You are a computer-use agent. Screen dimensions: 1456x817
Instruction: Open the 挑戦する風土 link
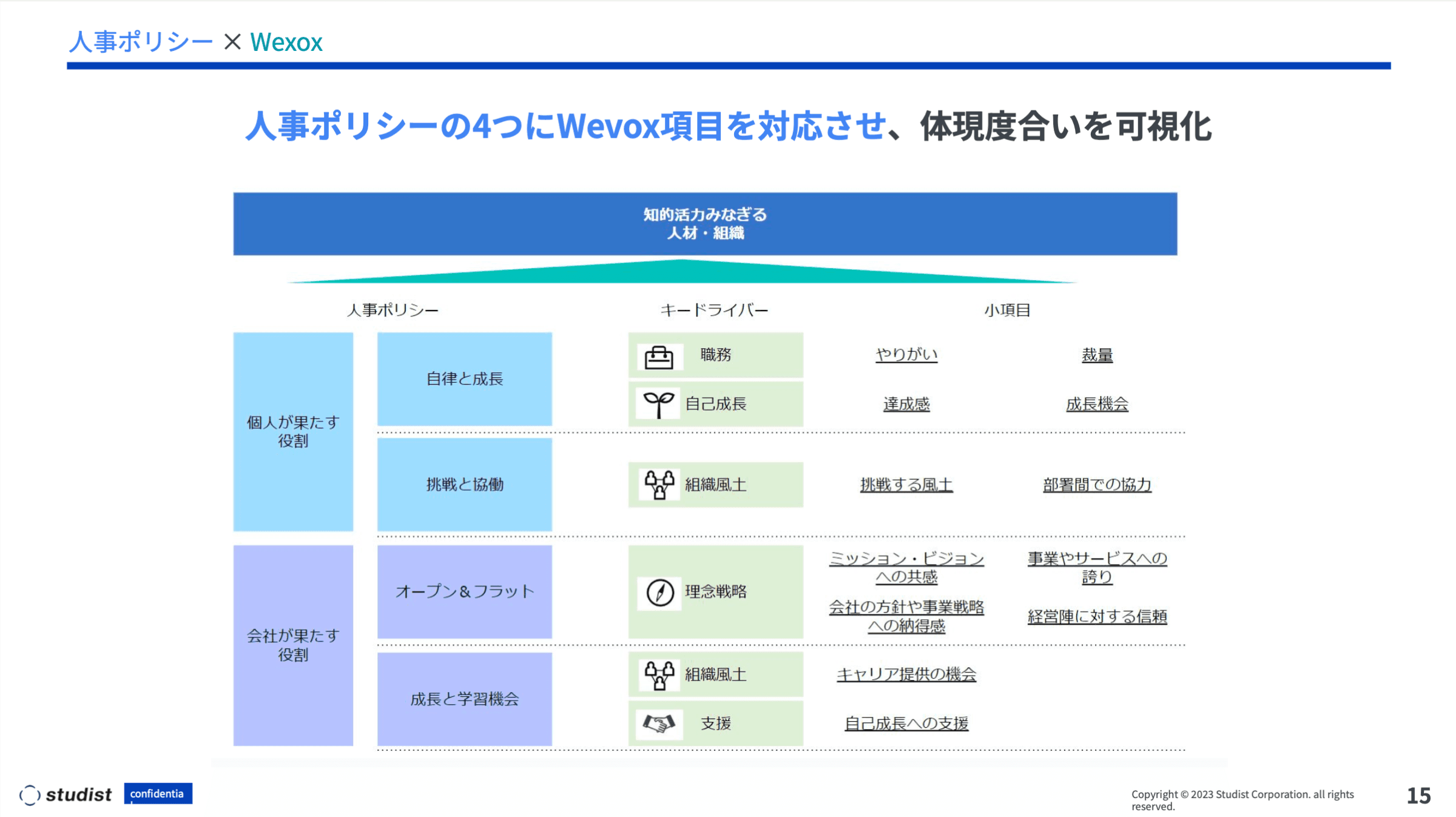(x=906, y=485)
